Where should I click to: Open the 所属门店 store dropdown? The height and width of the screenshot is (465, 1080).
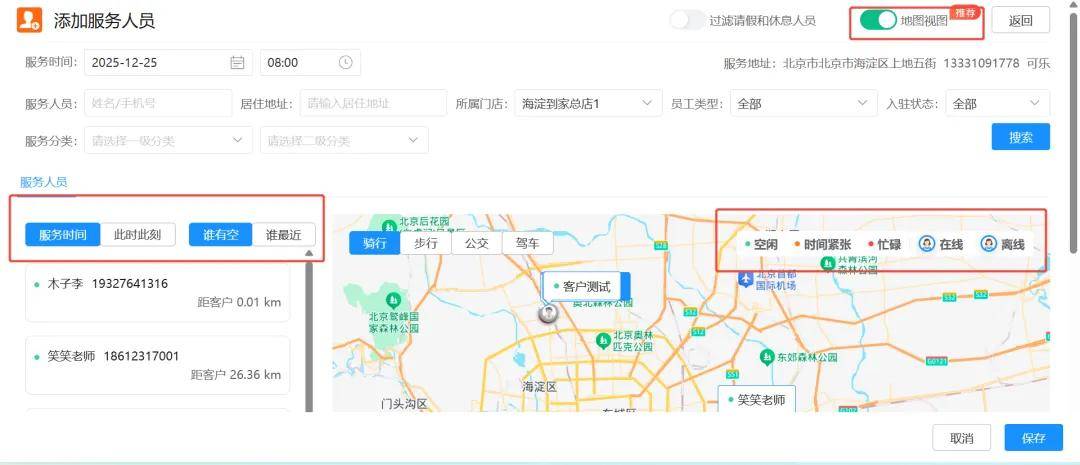[587, 103]
